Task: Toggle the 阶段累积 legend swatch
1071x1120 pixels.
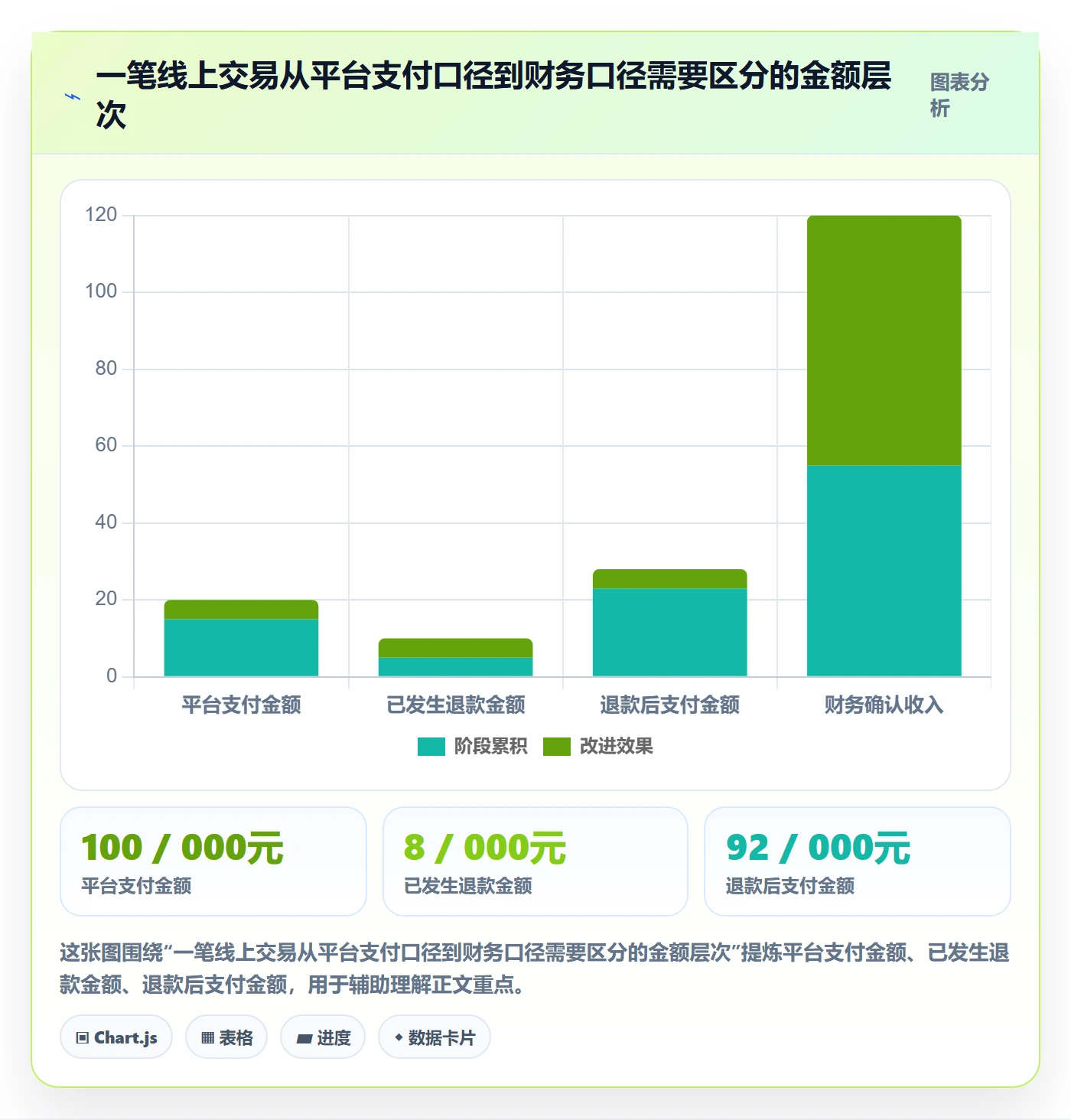Action: pos(431,747)
